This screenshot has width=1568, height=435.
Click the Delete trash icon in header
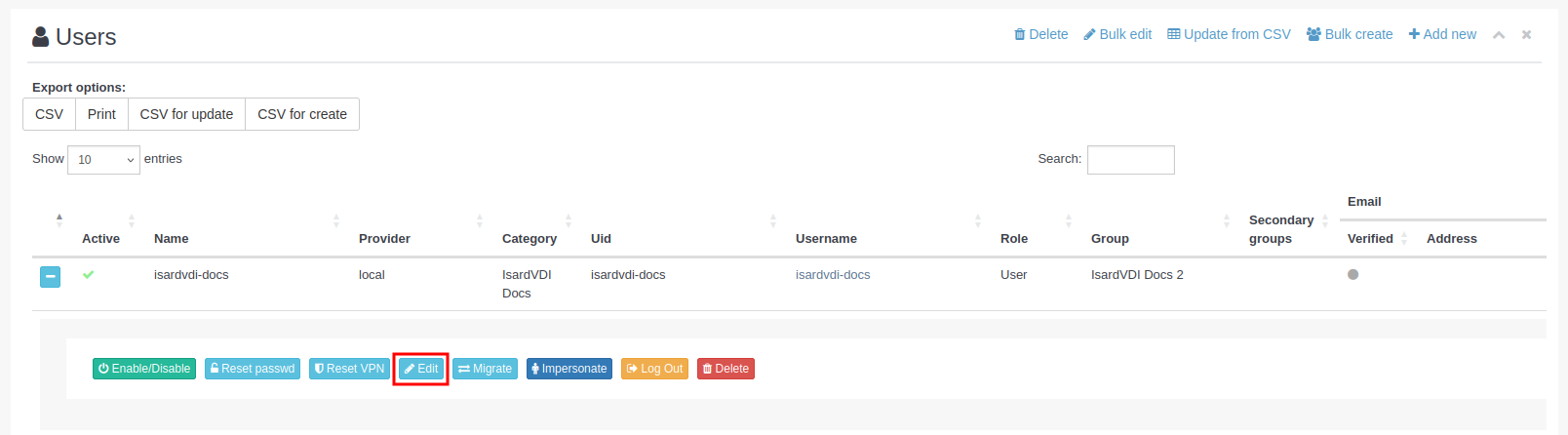click(1020, 34)
